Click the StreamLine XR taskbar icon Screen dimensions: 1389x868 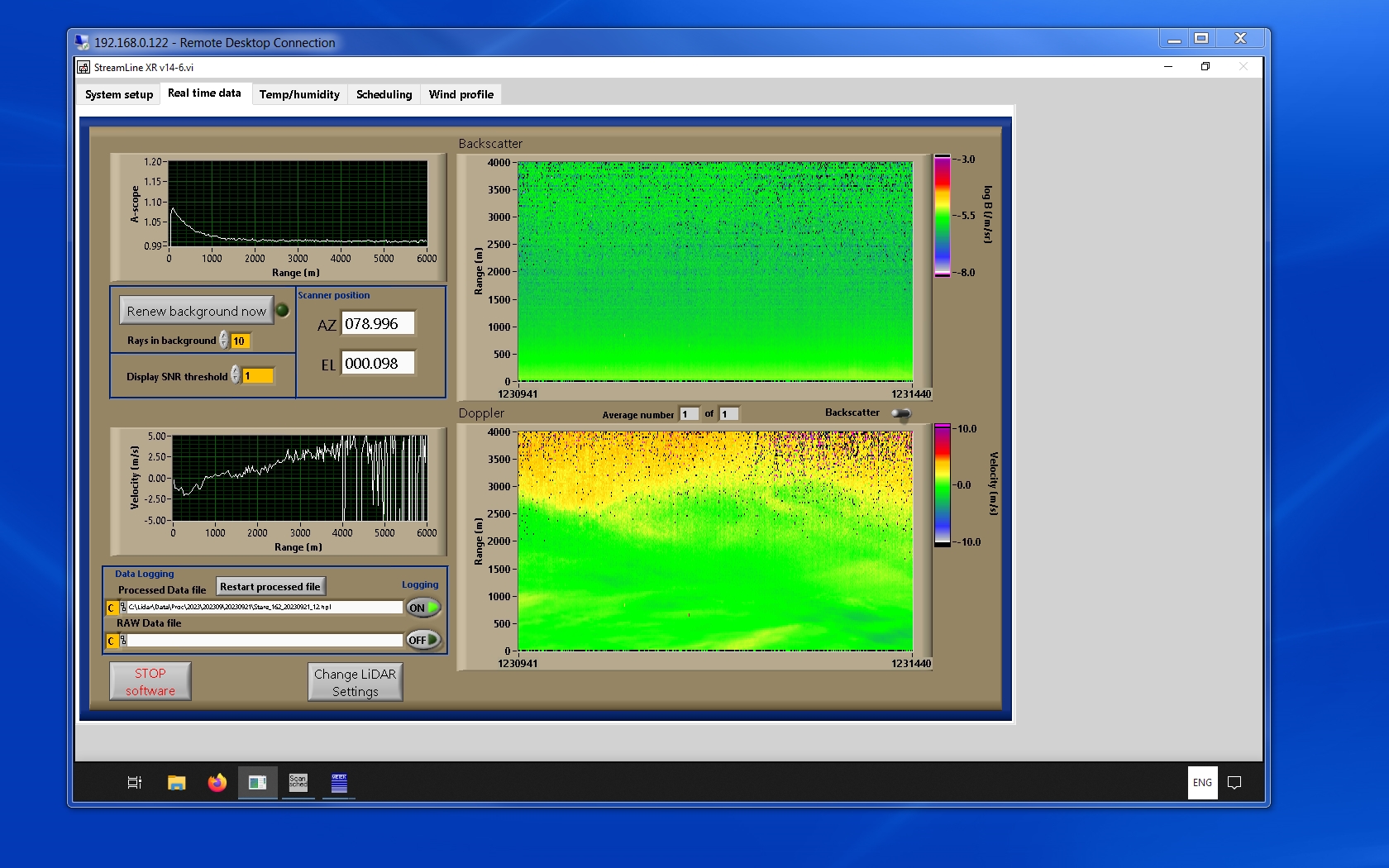point(257,782)
